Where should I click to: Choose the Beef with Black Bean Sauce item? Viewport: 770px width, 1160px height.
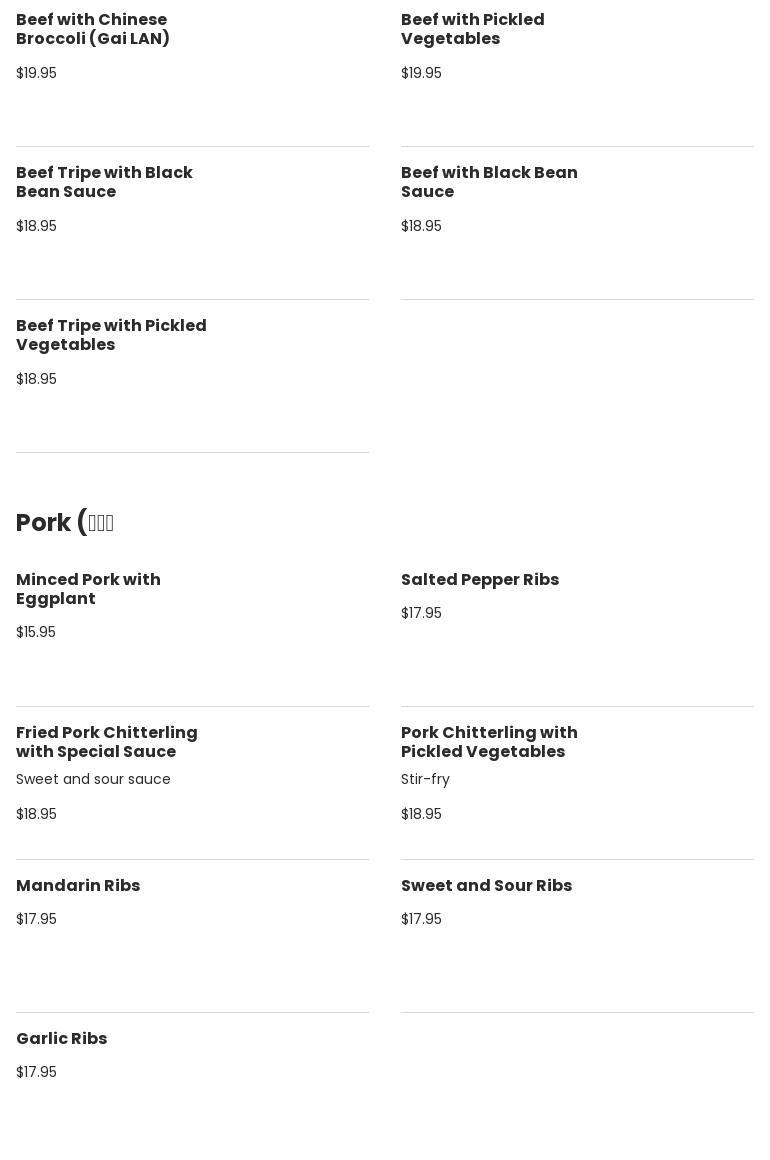[489, 182]
